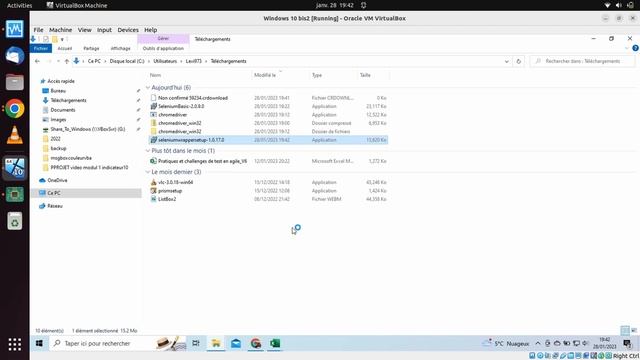Viewport: 640px width, 360px height.
Task: Open Documents in the navigation pane
Action: tap(62, 110)
